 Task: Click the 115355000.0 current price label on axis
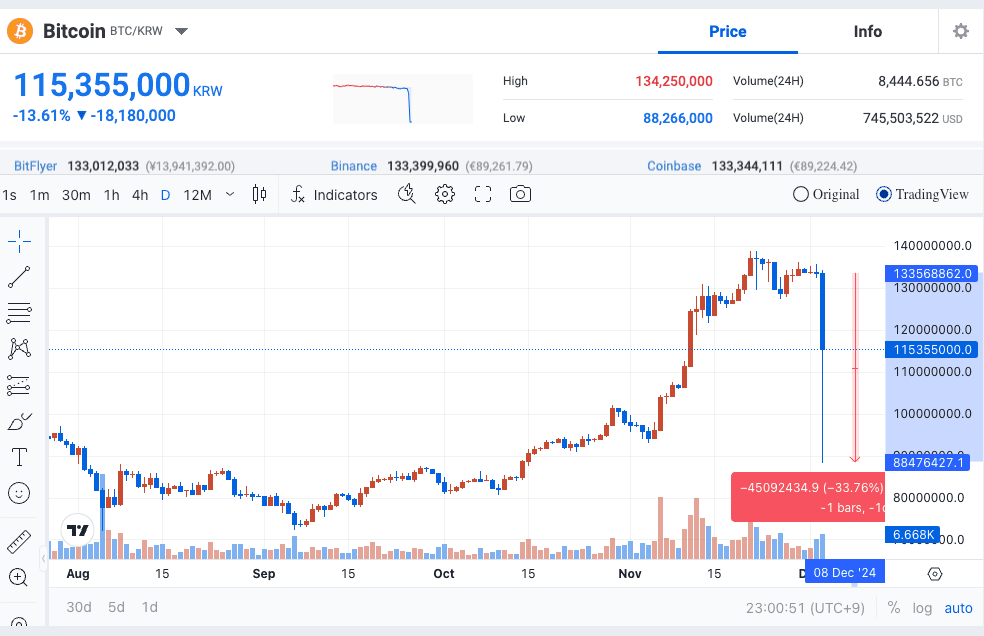(x=931, y=350)
